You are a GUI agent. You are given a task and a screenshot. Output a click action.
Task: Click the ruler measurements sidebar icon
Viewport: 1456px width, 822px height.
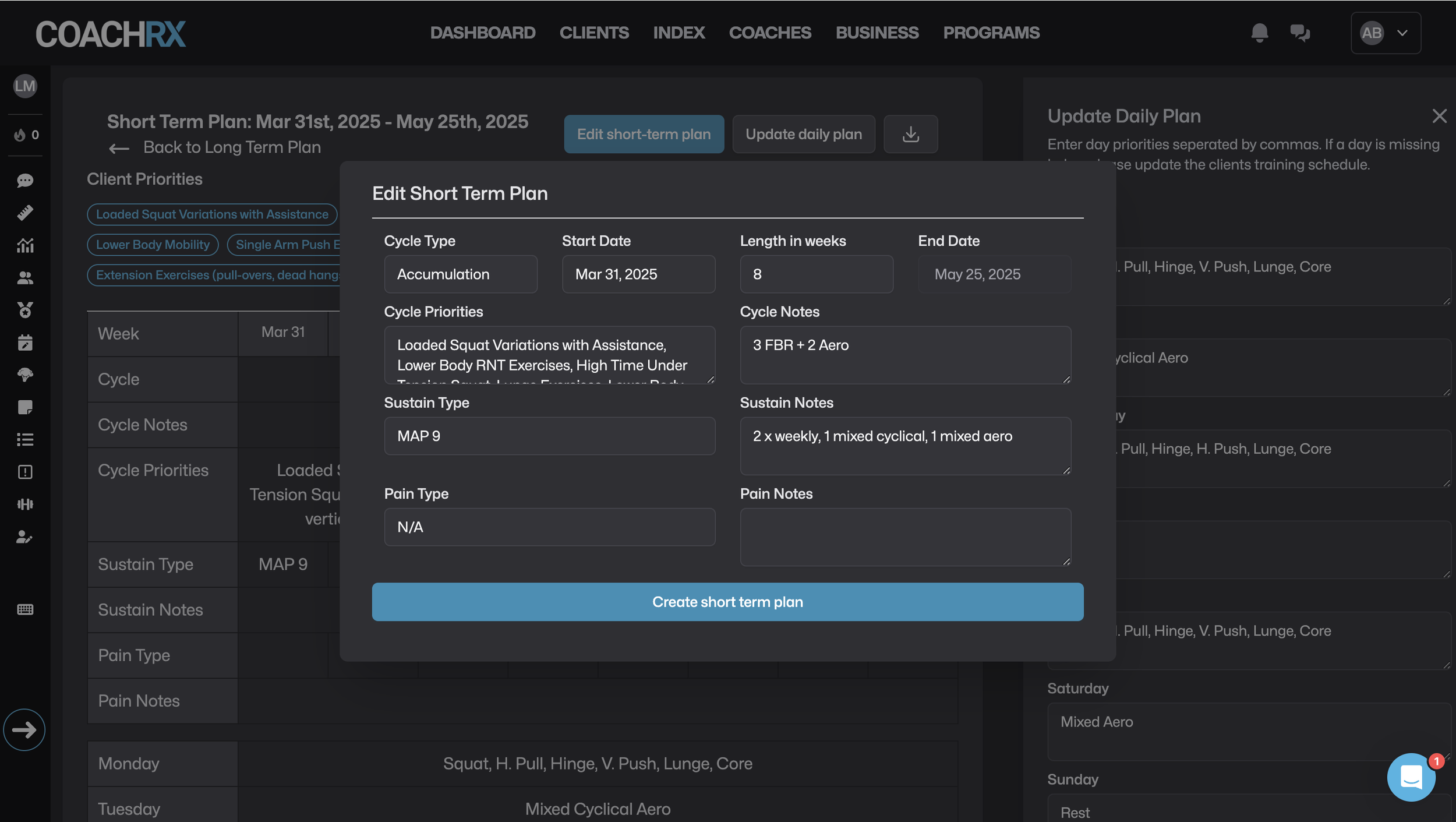point(25,213)
